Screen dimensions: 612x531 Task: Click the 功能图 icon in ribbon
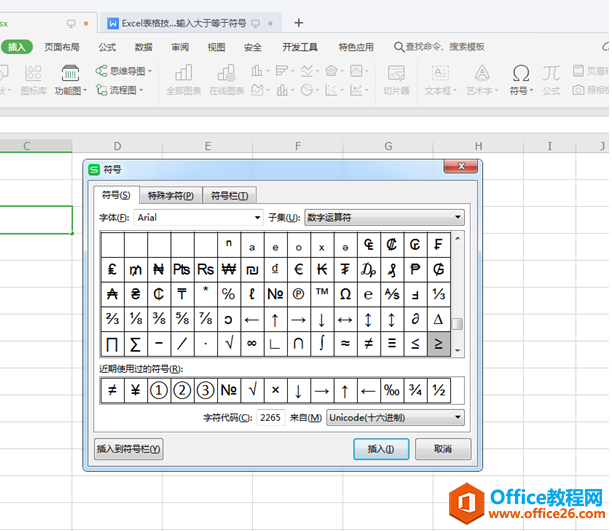pyautogui.click(x=70, y=78)
